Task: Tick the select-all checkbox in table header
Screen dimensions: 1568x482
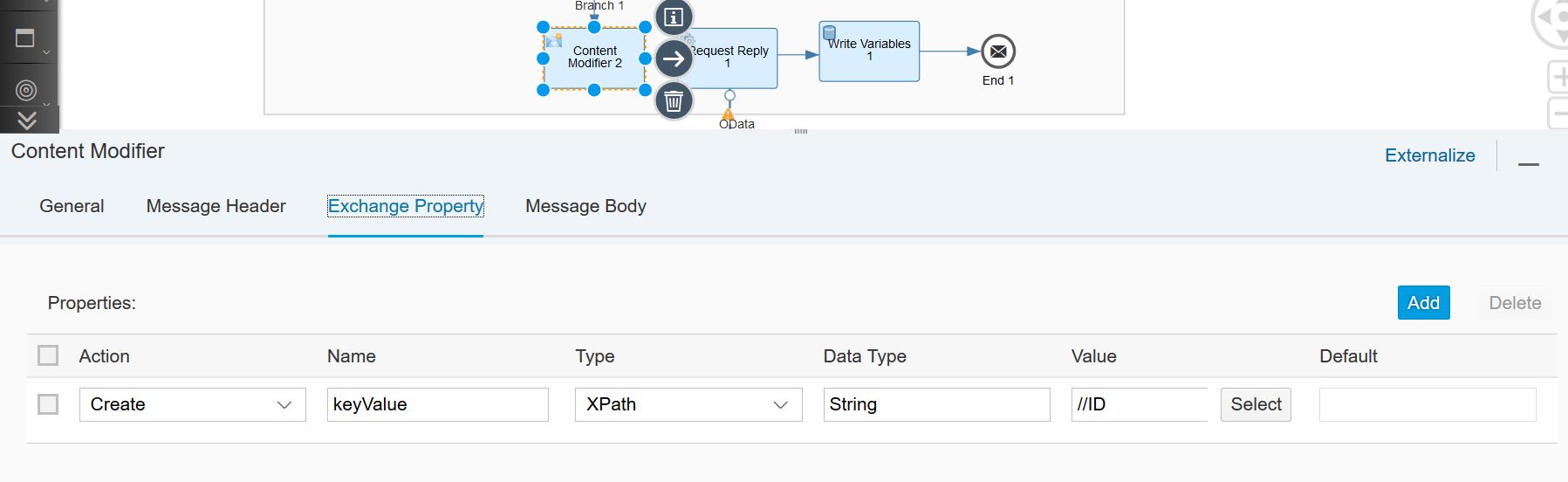Action: point(48,355)
